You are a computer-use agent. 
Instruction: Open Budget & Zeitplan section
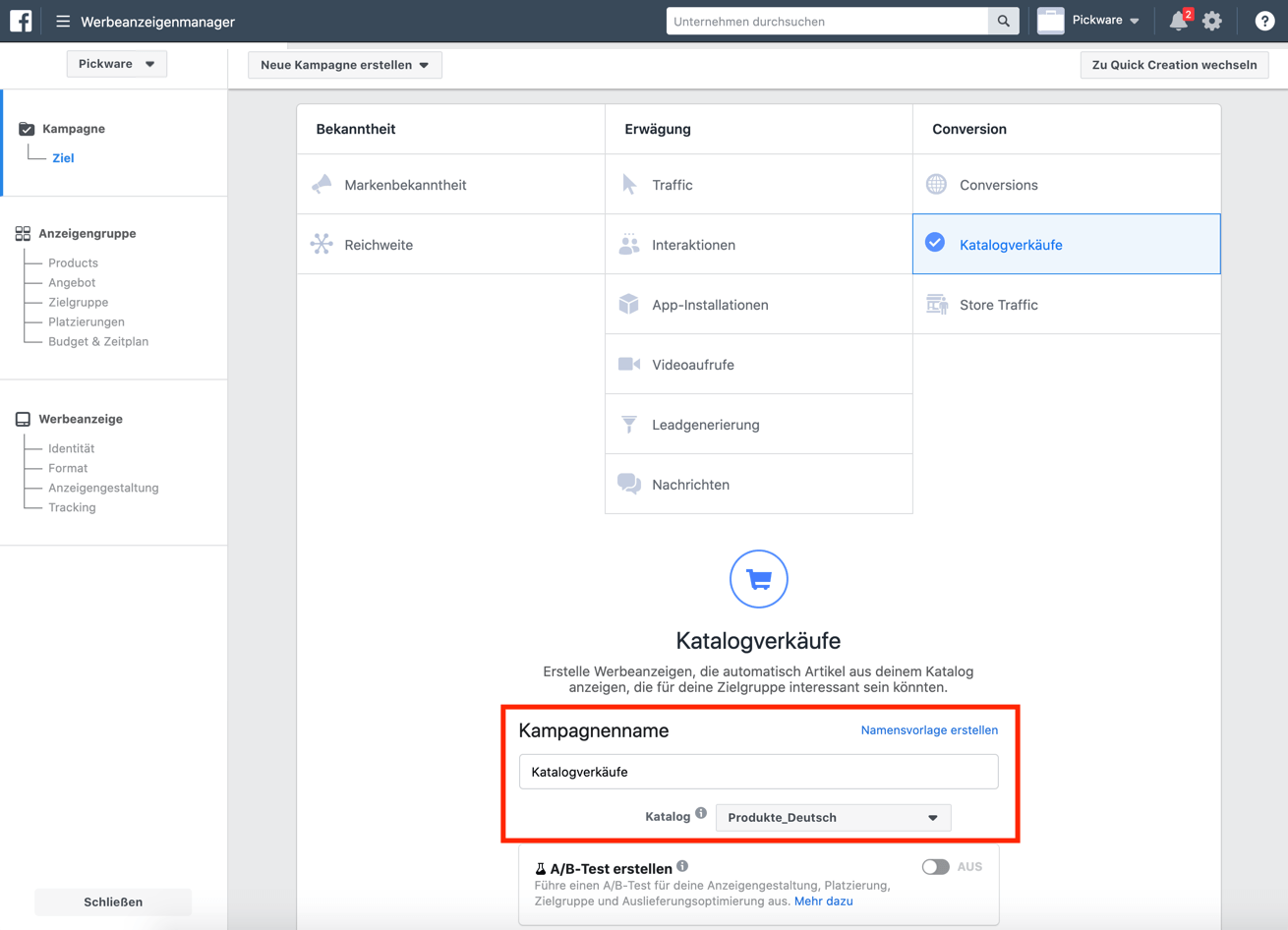(x=98, y=341)
